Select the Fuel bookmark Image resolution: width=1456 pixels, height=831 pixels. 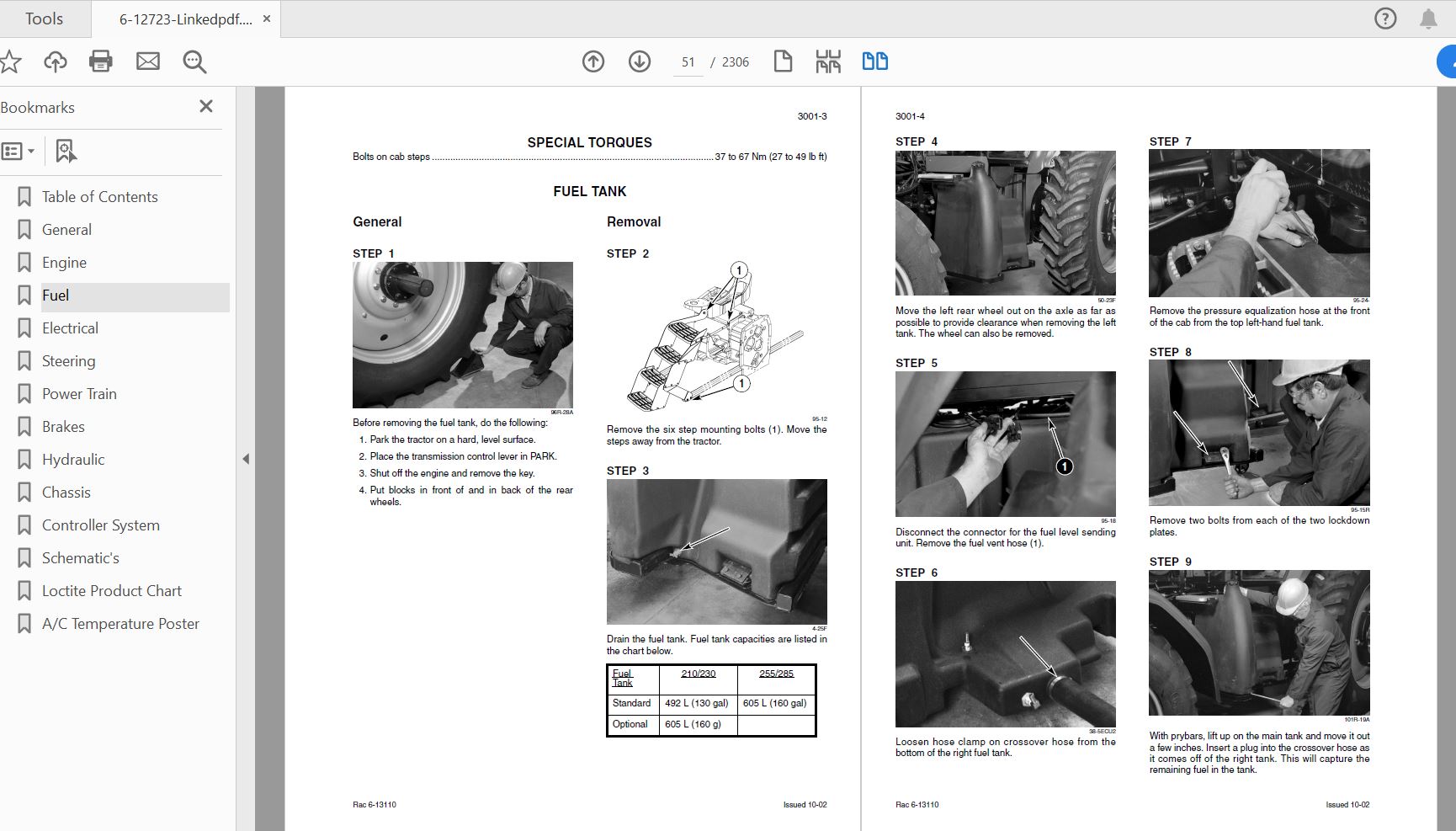56,296
